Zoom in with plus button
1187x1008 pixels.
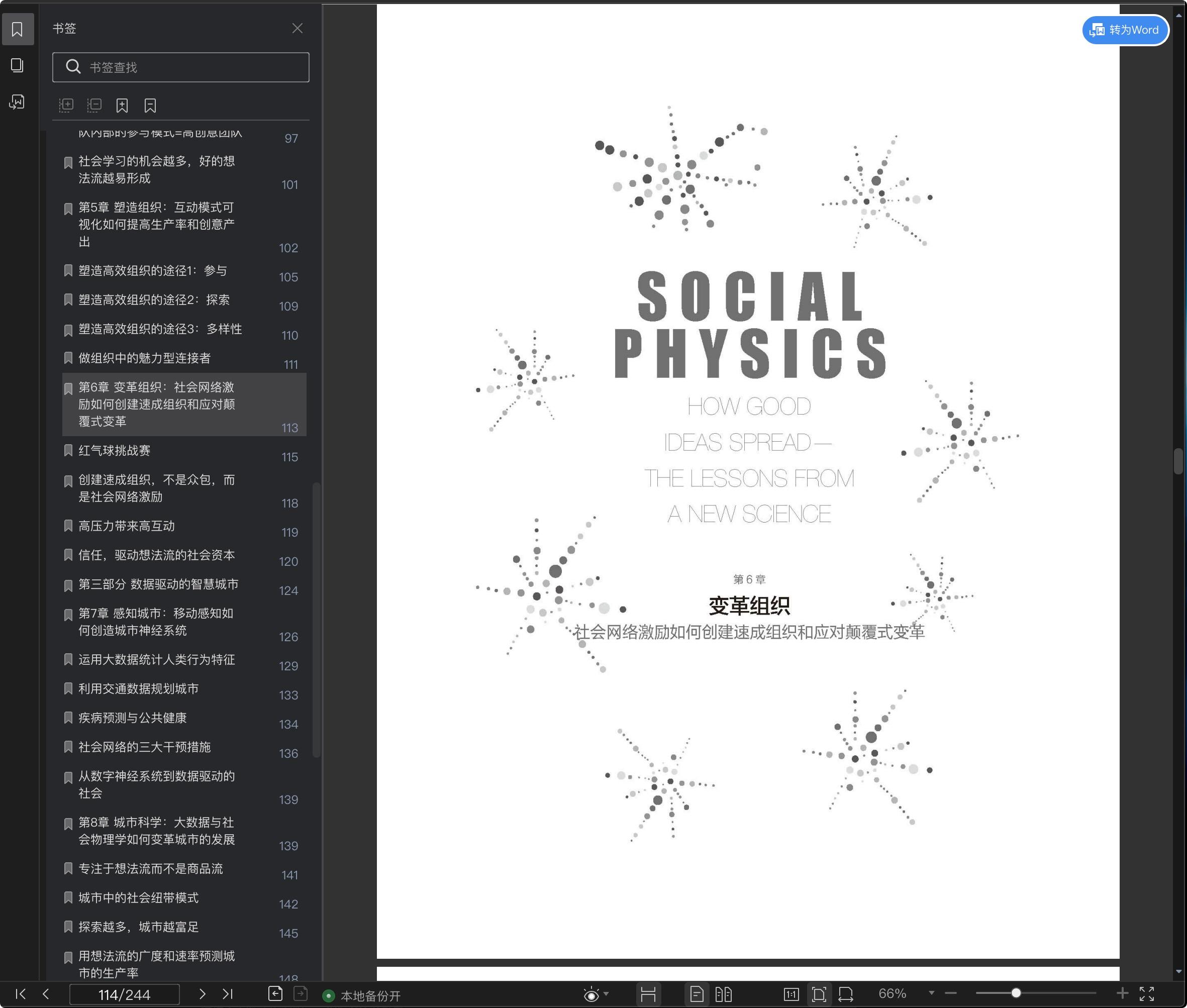pyautogui.click(x=1122, y=993)
